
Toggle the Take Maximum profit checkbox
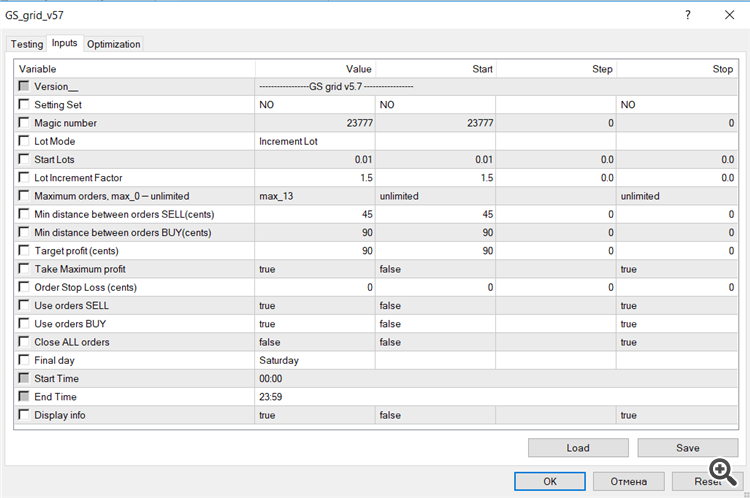click(23, 268)
